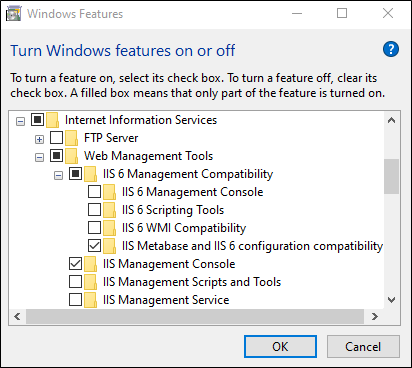Click the Web Management Tools folder icon
The height and width of the screenshot is (368, 412).
(x=71, y=156)
